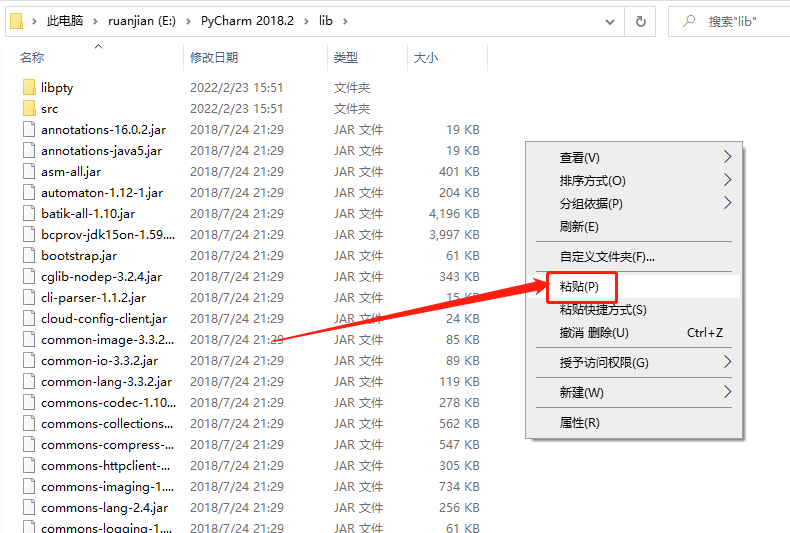
Task: Select the bcprov-jdk15on-1.59 file icon
Action: click(x=29, y=234)
